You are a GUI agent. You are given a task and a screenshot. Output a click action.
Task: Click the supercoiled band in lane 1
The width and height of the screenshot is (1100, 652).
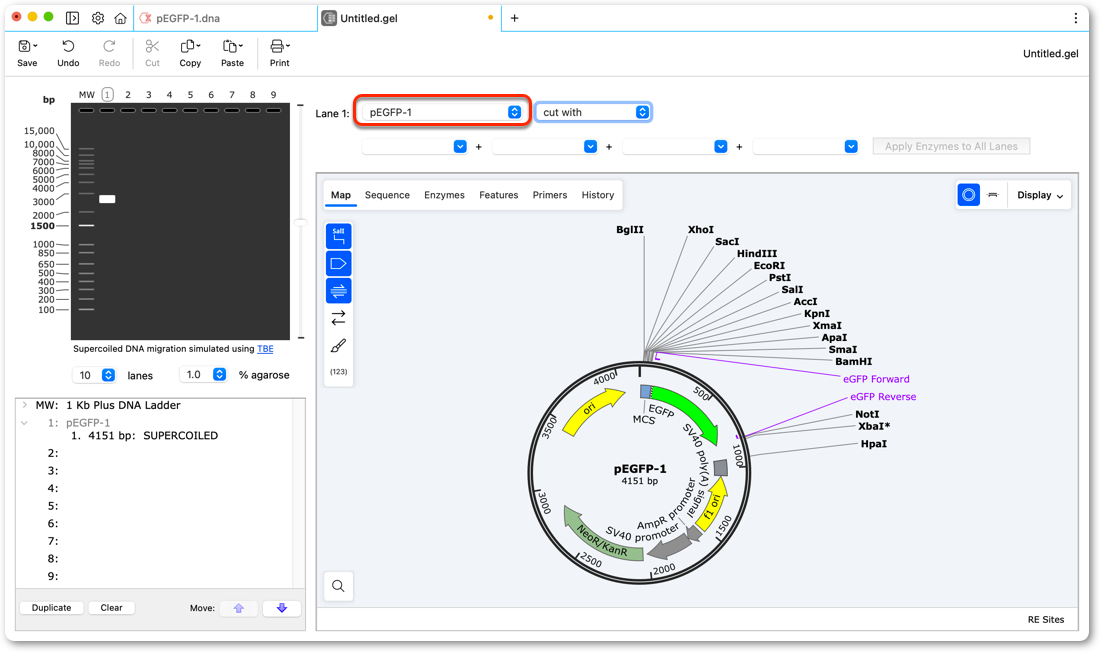(x=107, y=199)
